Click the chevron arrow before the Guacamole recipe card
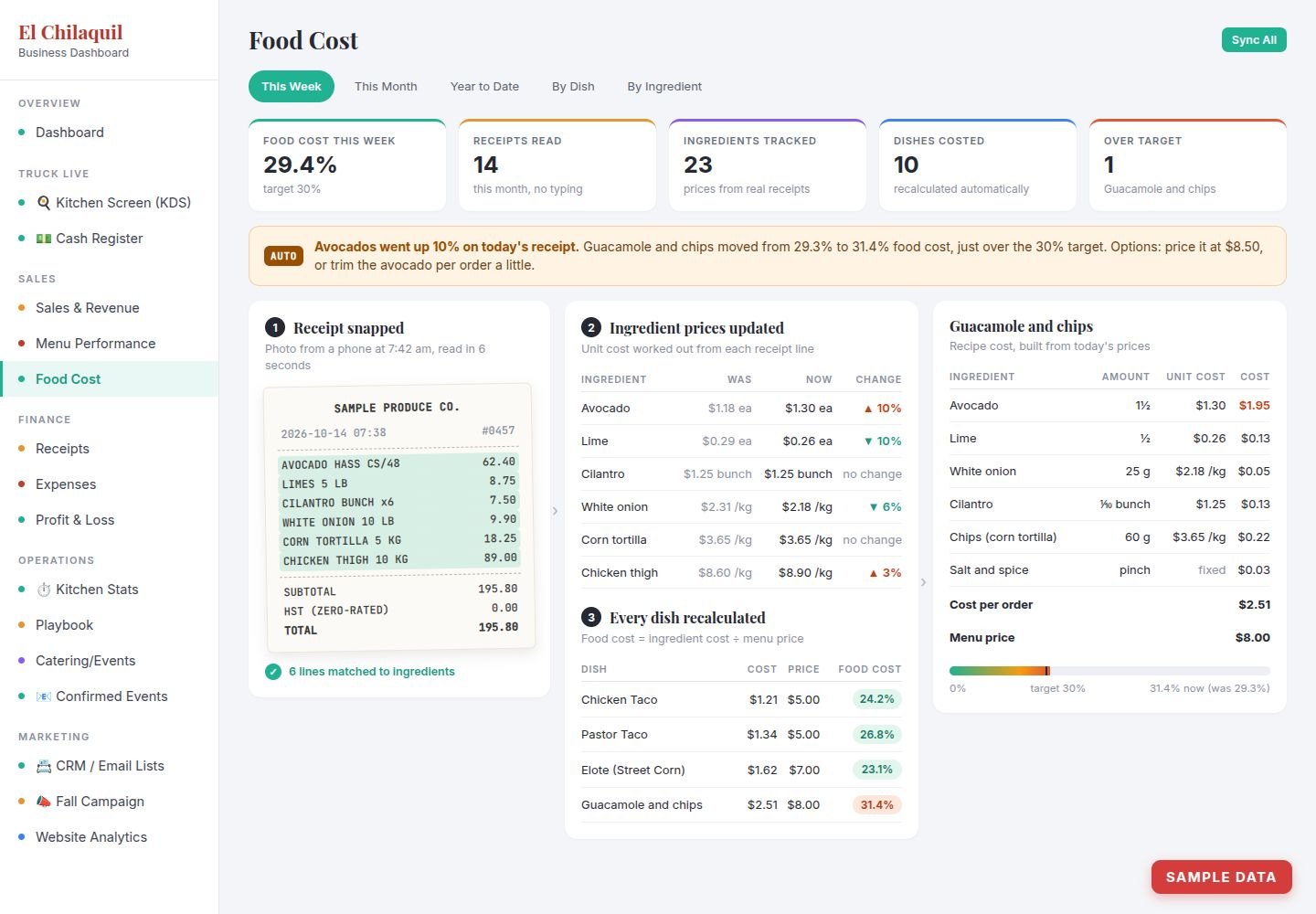 tap(923, 582)
